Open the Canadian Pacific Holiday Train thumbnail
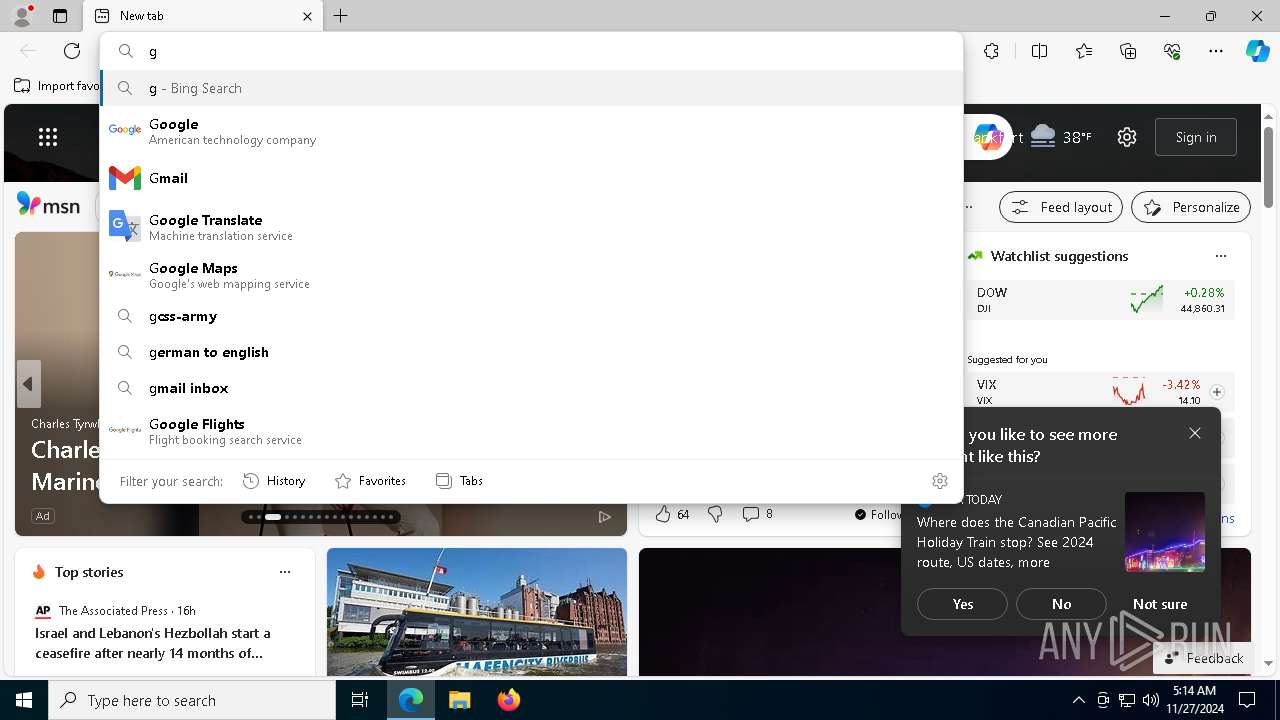This screenshot has height=720, width=1280. click(1165, 532)
